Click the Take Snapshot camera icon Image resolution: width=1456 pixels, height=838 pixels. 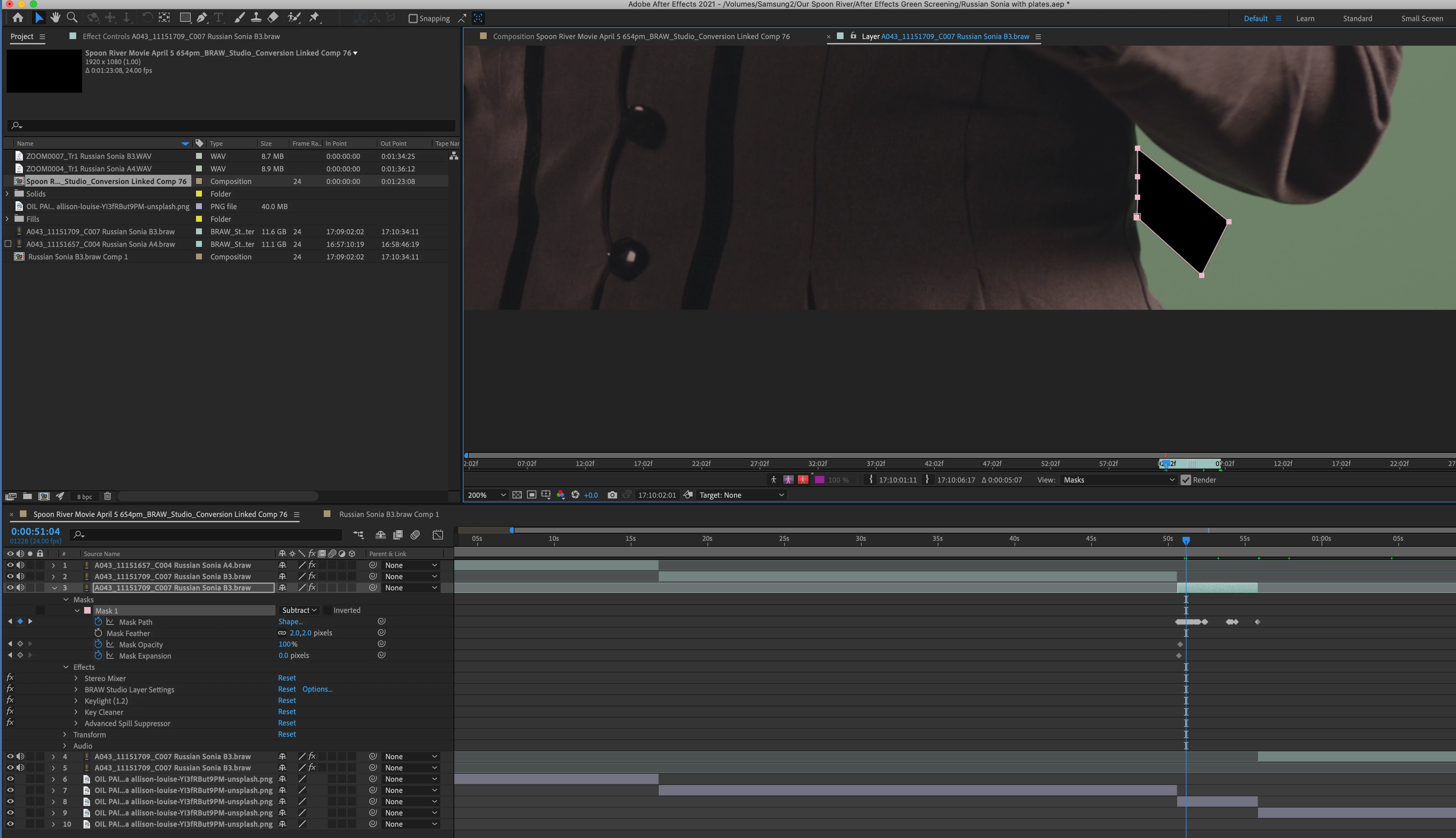click(612, 495)
